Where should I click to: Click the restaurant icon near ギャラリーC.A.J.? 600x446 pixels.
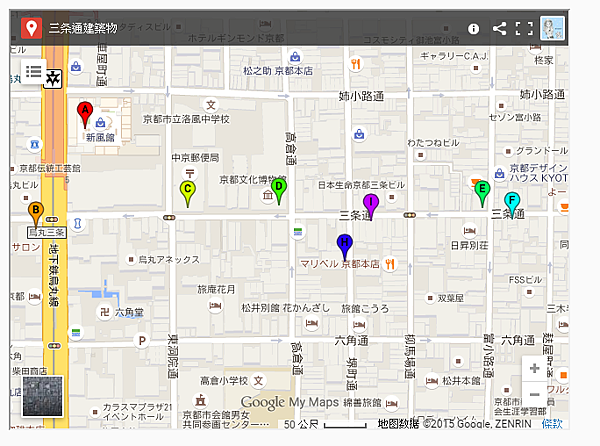(x=356, y=63)
